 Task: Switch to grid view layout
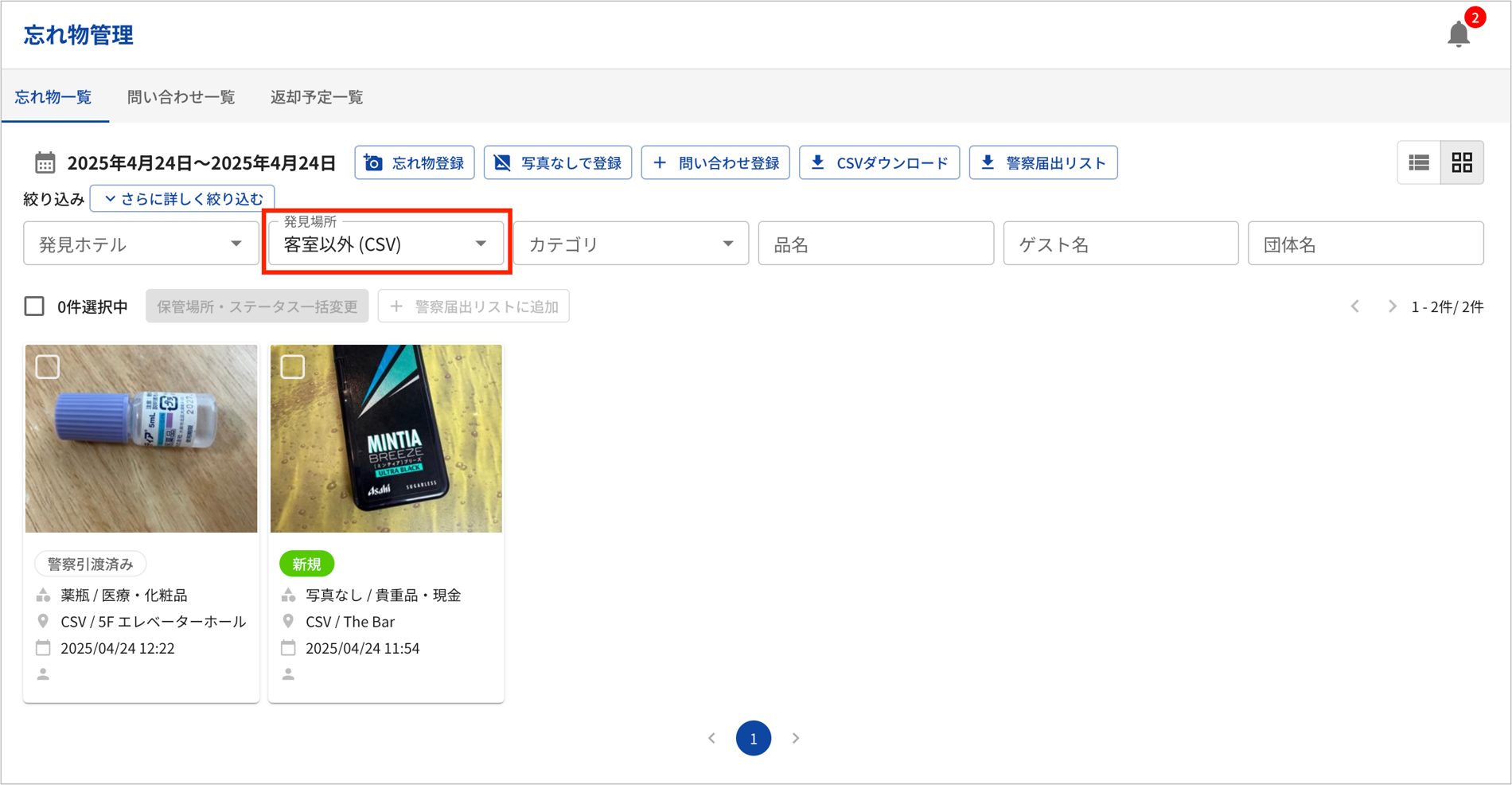(x=1462, y=163)
